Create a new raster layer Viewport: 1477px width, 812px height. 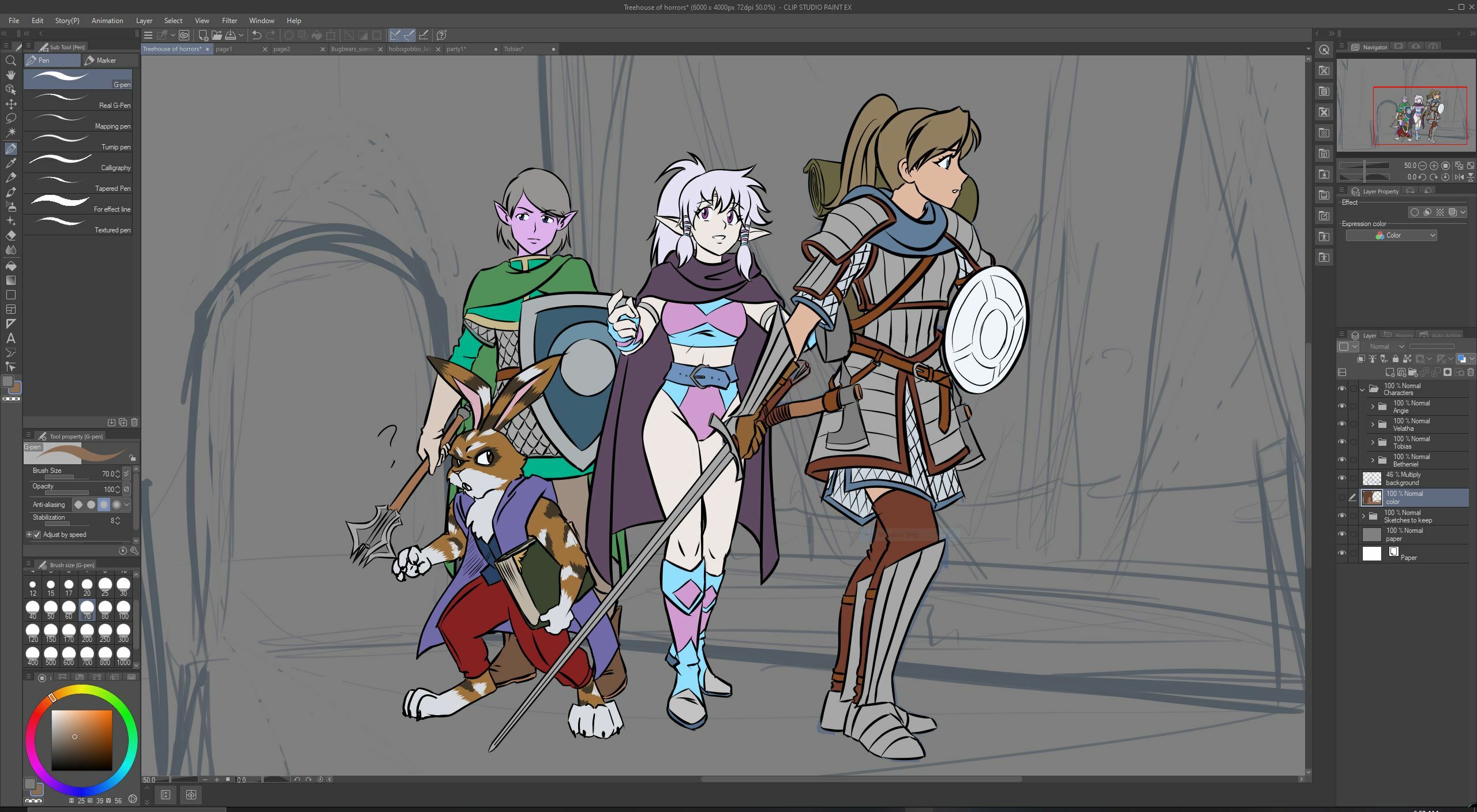[x=1390, y=373]
